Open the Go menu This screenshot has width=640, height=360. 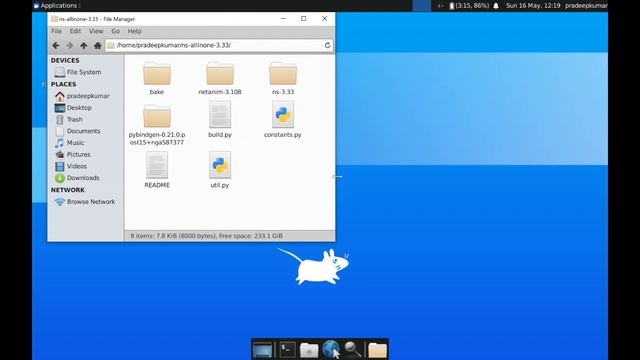pyautogui.click(x=116, y=31)
